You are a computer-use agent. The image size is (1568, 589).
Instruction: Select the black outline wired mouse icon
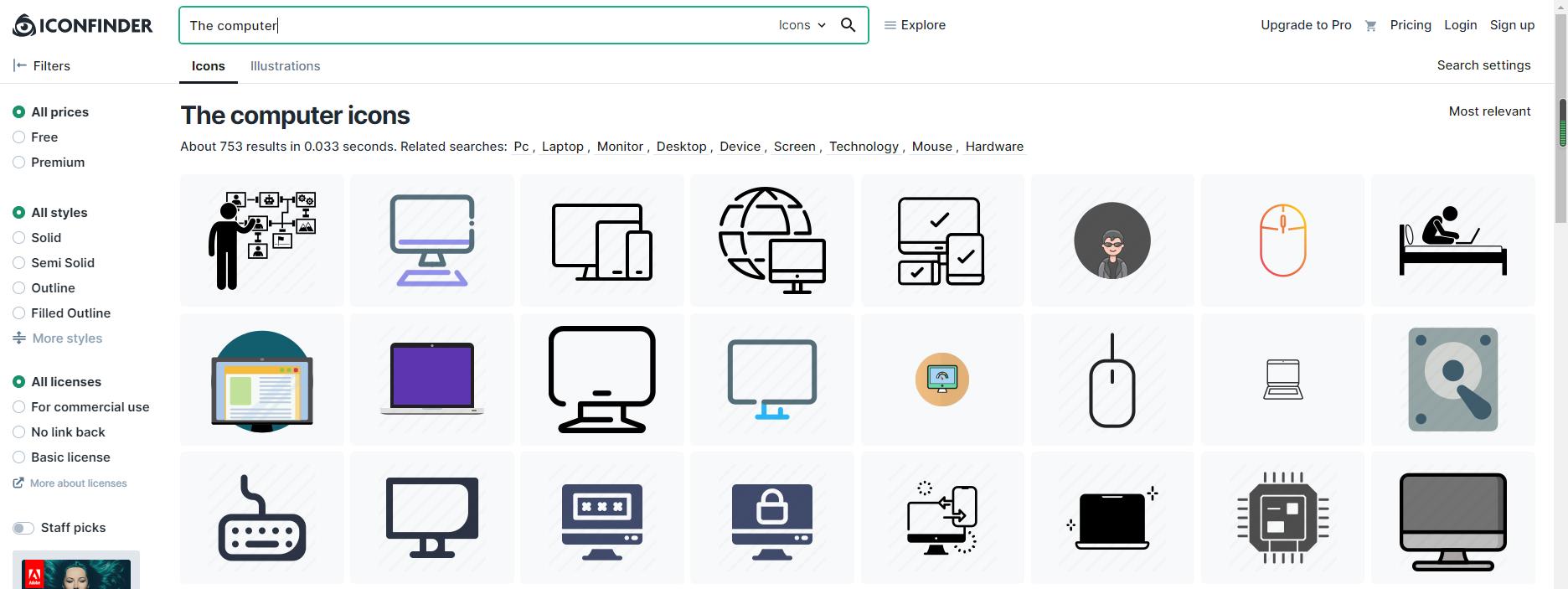pyautogui.click(x=1112, y=380)
